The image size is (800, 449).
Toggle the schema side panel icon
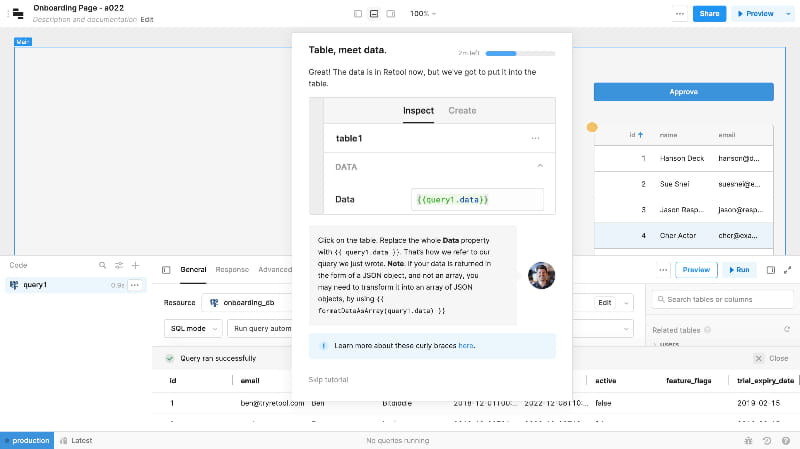pos(771,270)
